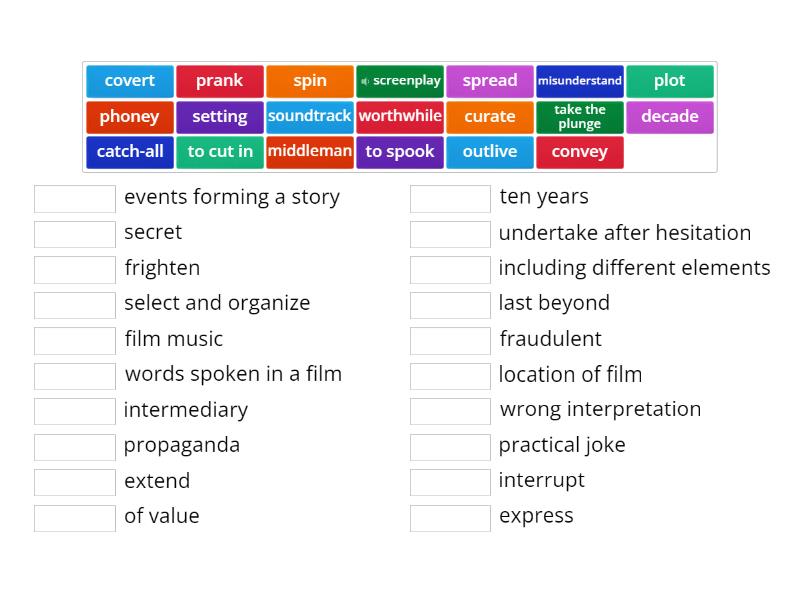
Task: Choose the "spin" word tile
Action: click(309, 81)
